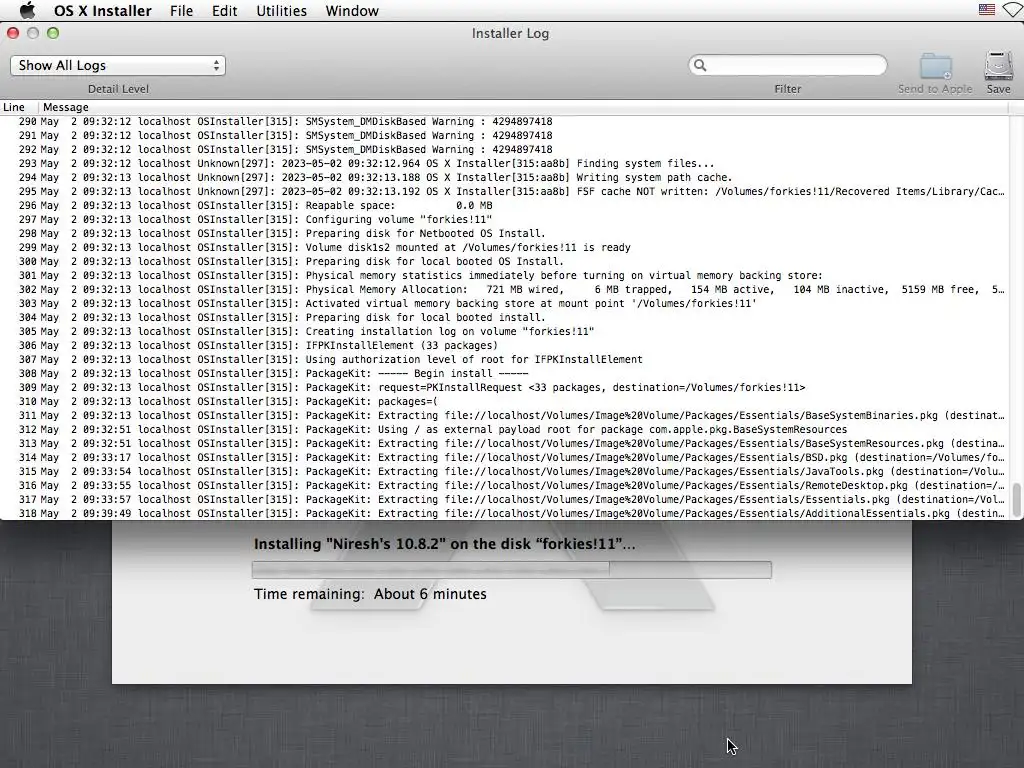The image size is (1024, 768).
Task: Select log line 318 AdditionalEssentials.pkg
Action: (504, 514)
